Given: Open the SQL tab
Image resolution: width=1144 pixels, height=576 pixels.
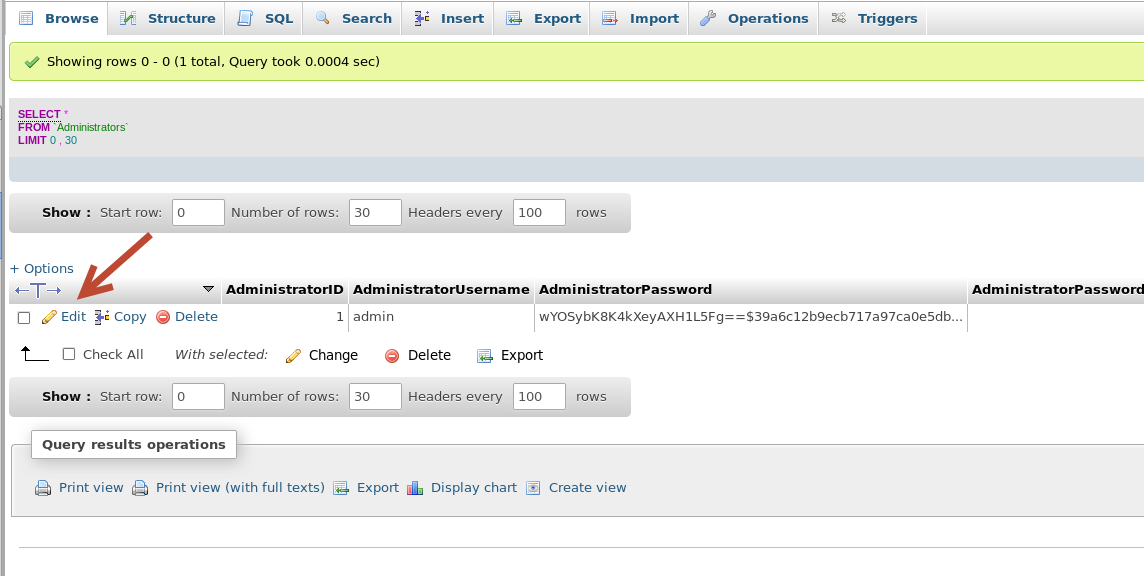Looking at the screenshot, I should tap(266, 18).
